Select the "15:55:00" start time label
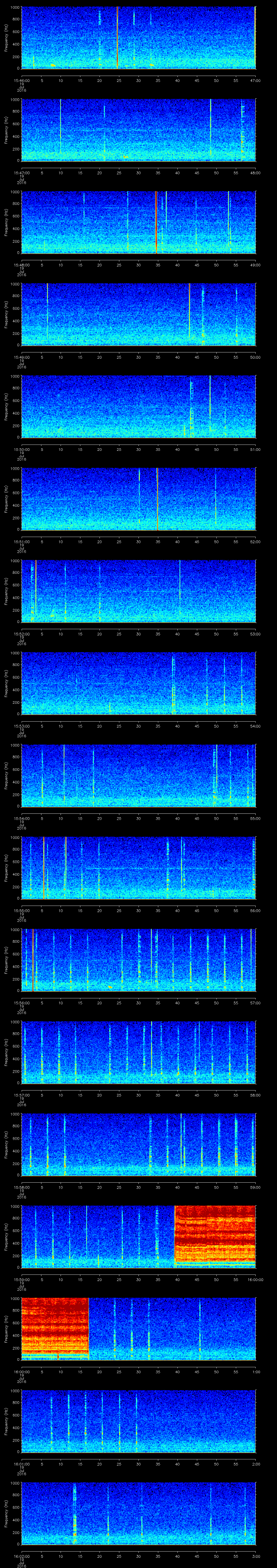Viewport: 277px width, 1568px height. click(x=21, y=910)
